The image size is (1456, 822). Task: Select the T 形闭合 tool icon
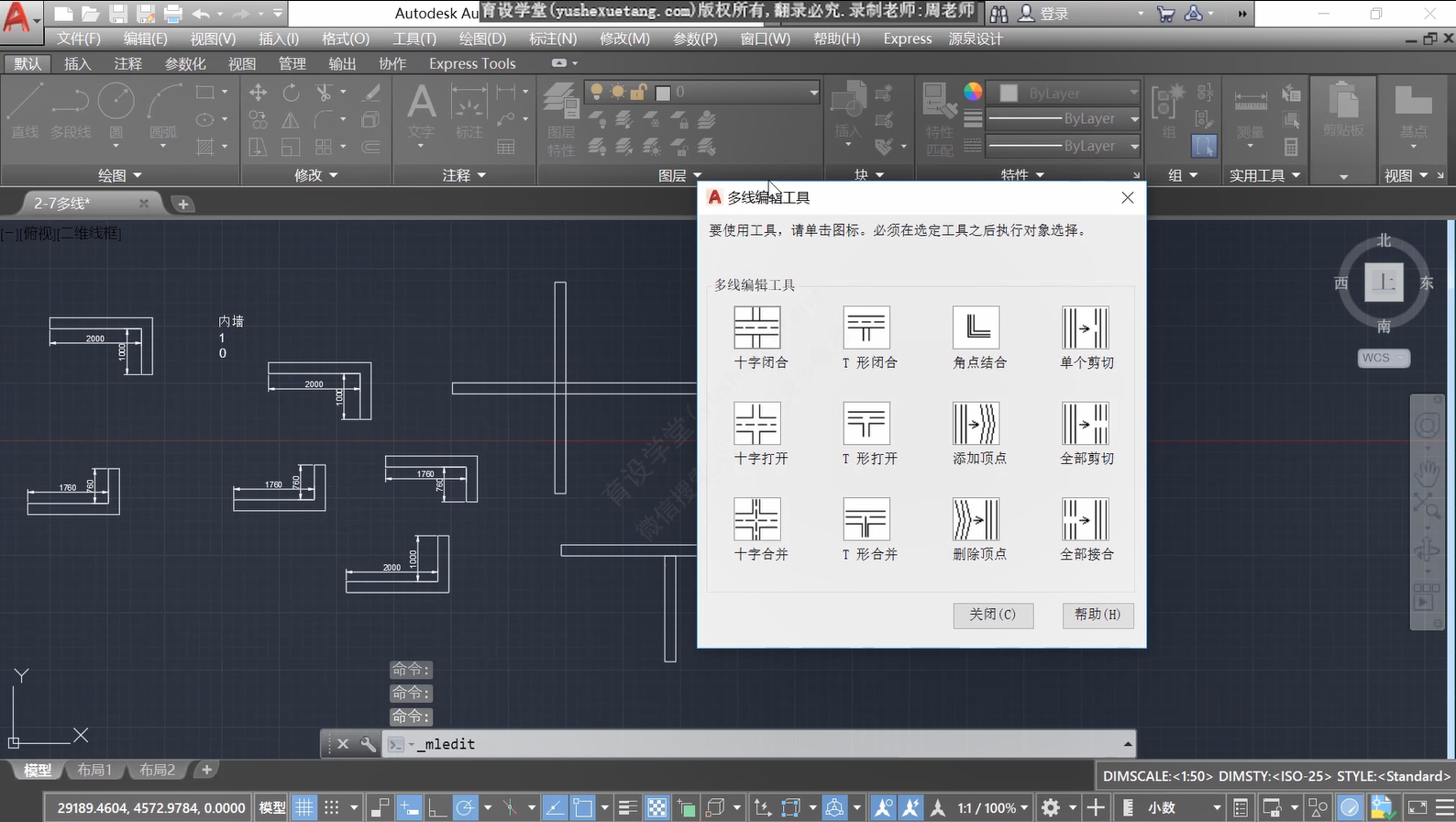(866, 328)
